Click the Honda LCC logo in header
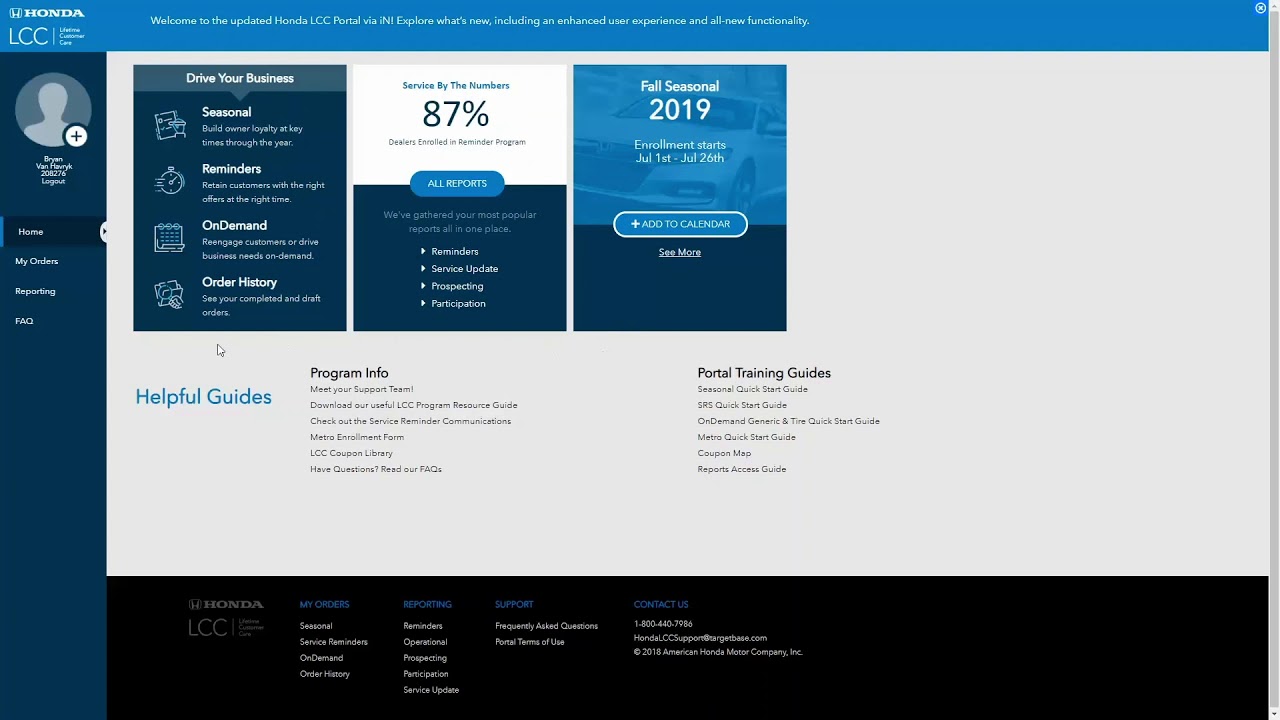 (x=47, y=27)
